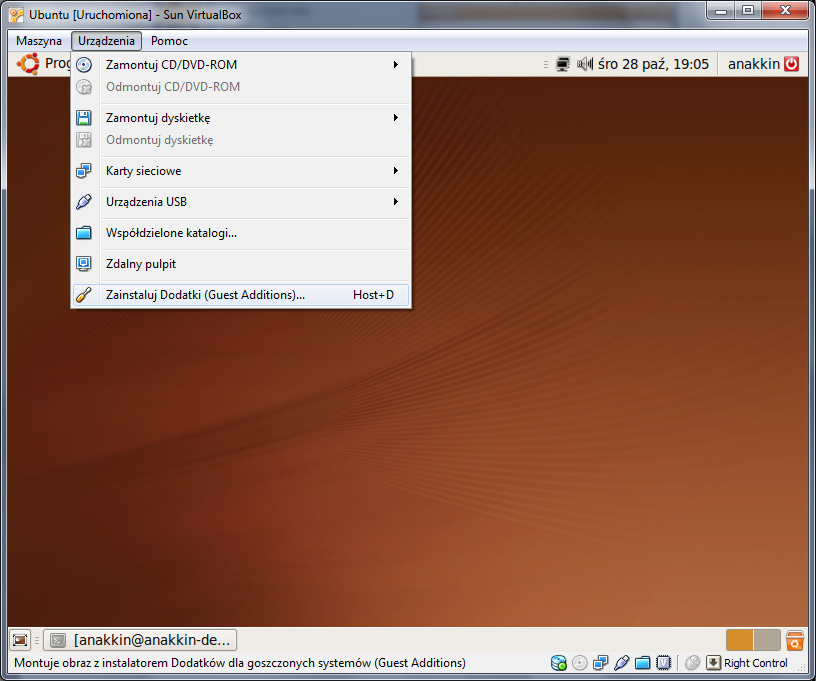Open the Zamontuj CD/DVD-ROM submenu
This screenshot has height=681, width=816.
240,65
